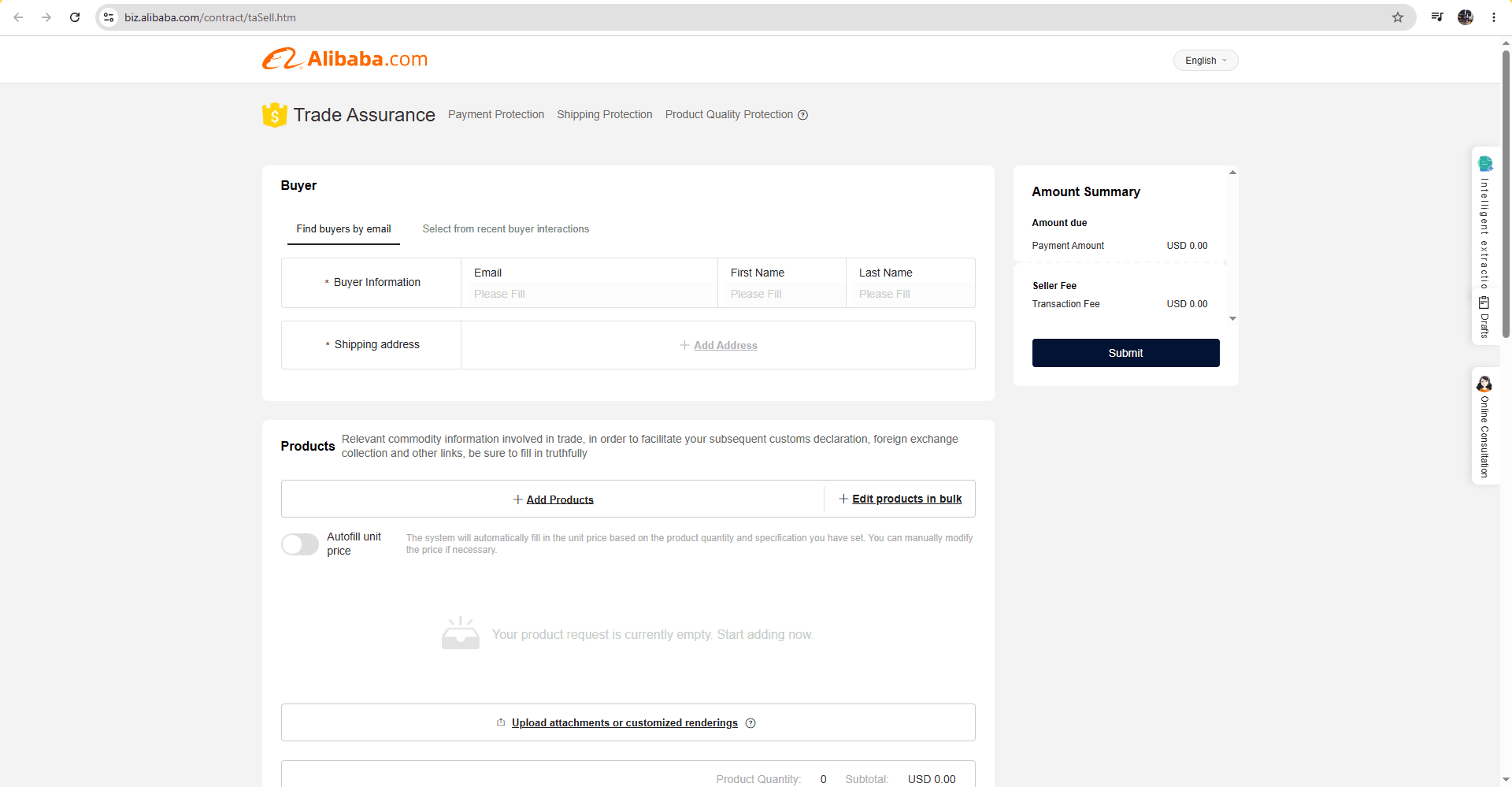The image size is (1512, 787).
Task: Click Add Address link
Action: [725, 345]
